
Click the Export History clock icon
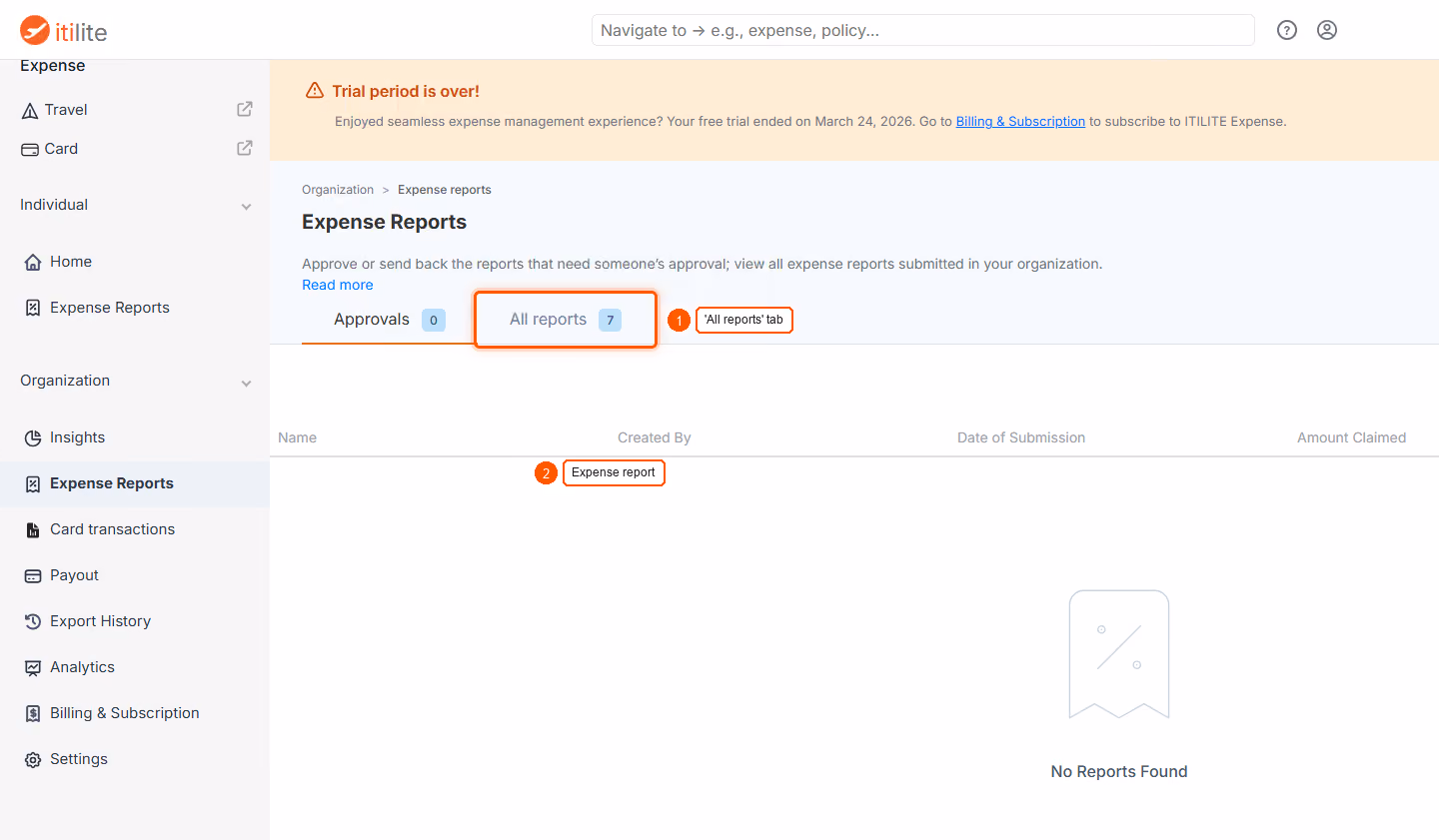33,621
